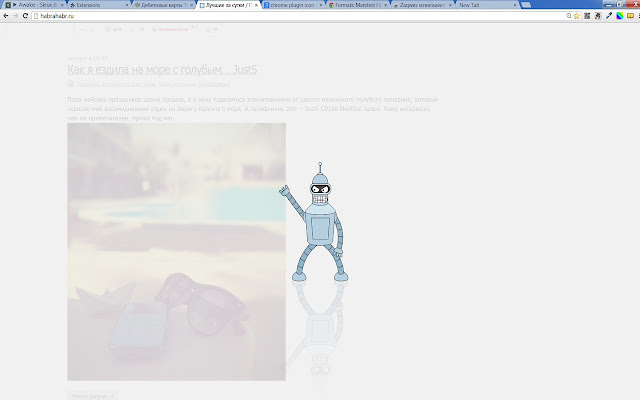Switch to the chrome plugin icon tab

(x=293, y=5)
